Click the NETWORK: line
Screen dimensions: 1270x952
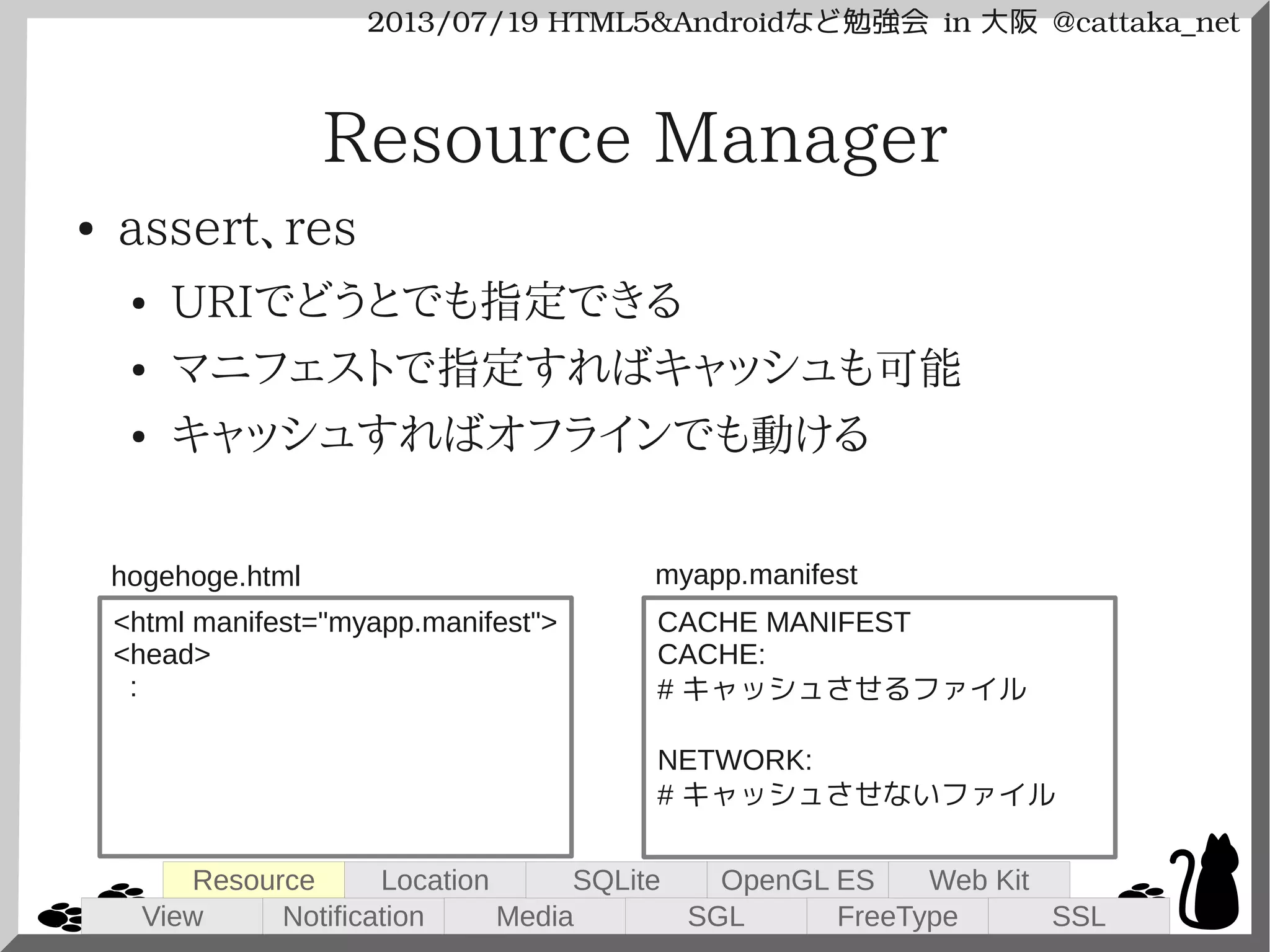735,760
